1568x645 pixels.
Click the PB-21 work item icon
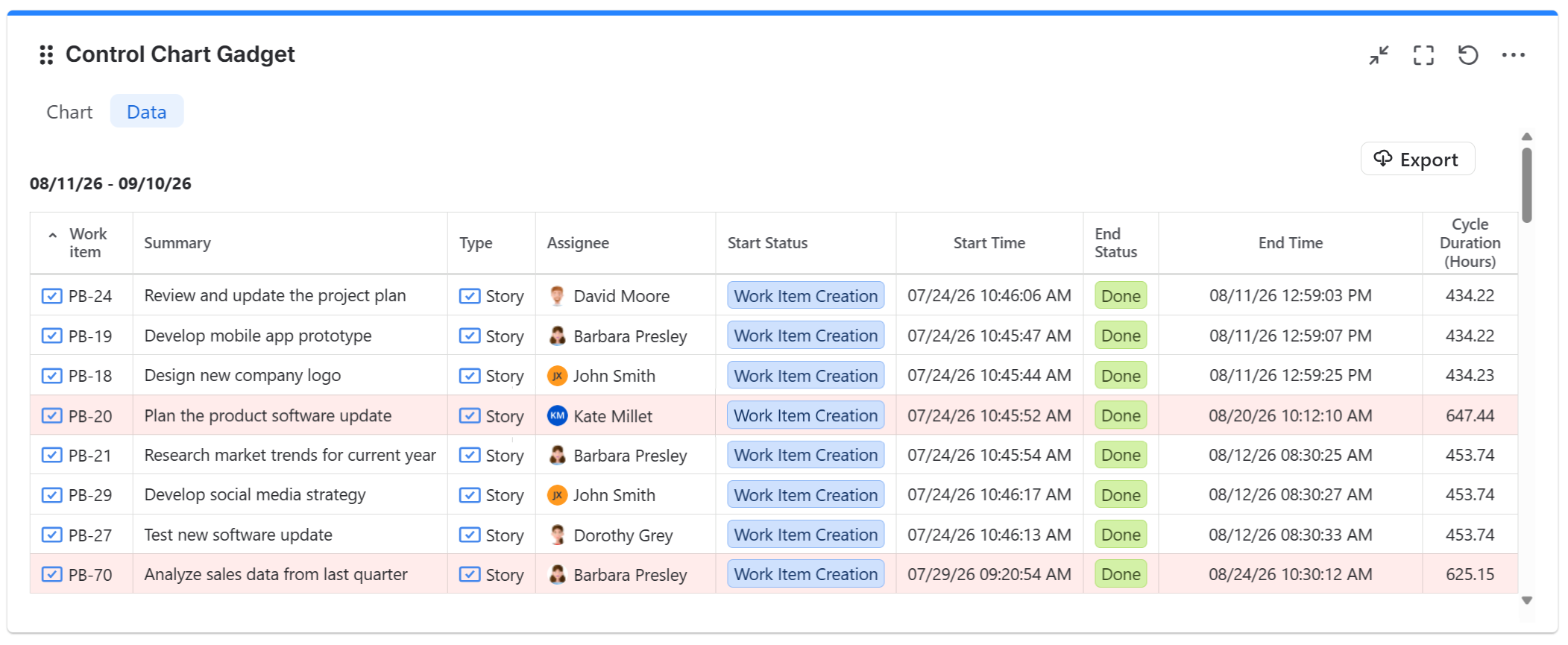pos(51,455)
